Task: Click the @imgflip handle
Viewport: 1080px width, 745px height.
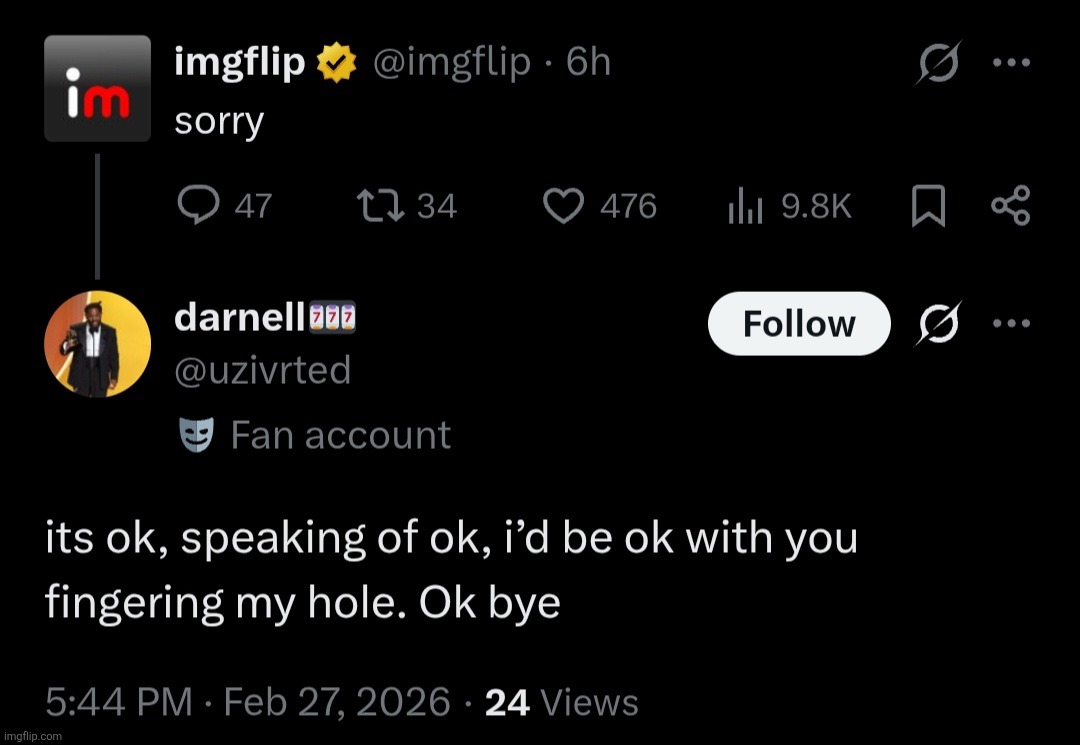Action: [x=451, y=63]
